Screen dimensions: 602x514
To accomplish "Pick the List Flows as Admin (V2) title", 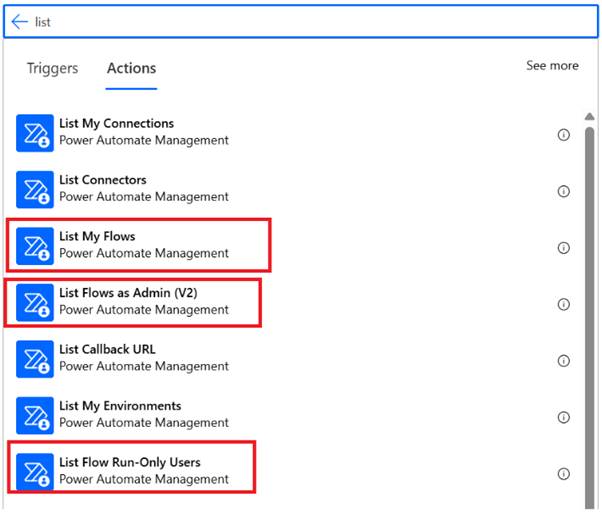I will point(128,293).
